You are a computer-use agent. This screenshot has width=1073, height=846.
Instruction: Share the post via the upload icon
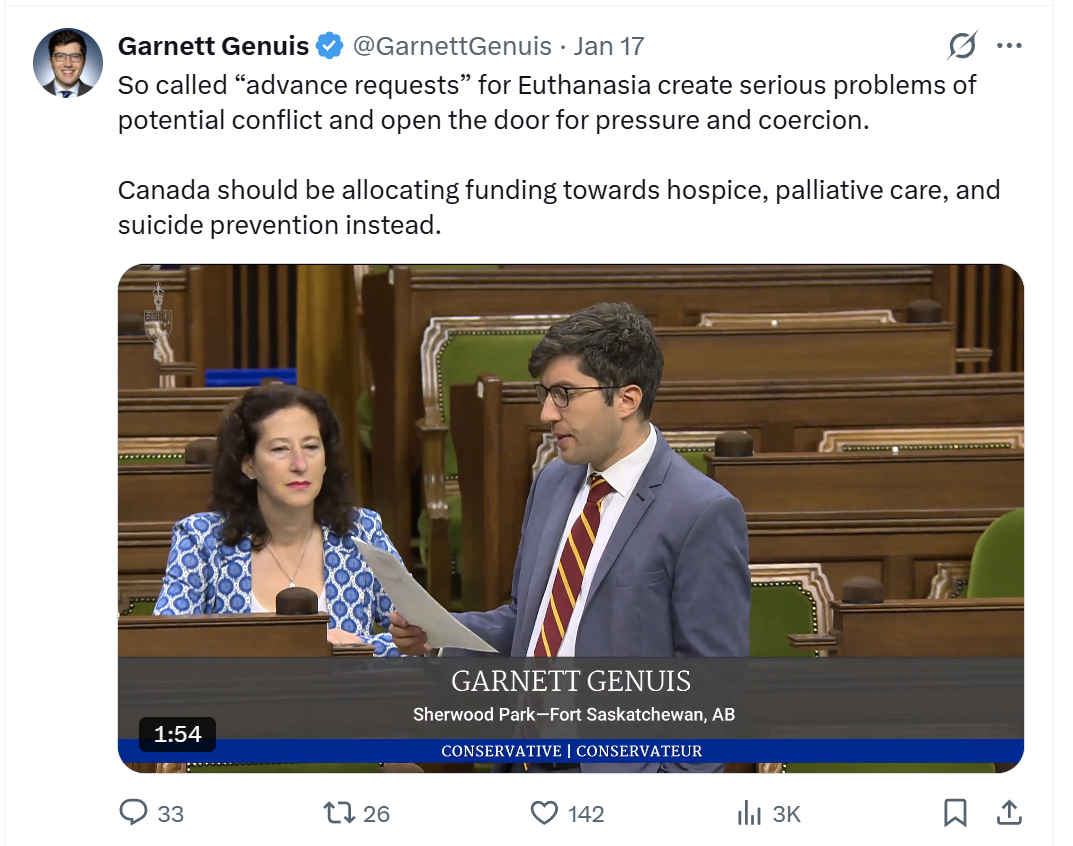[x=1009, y=812]
